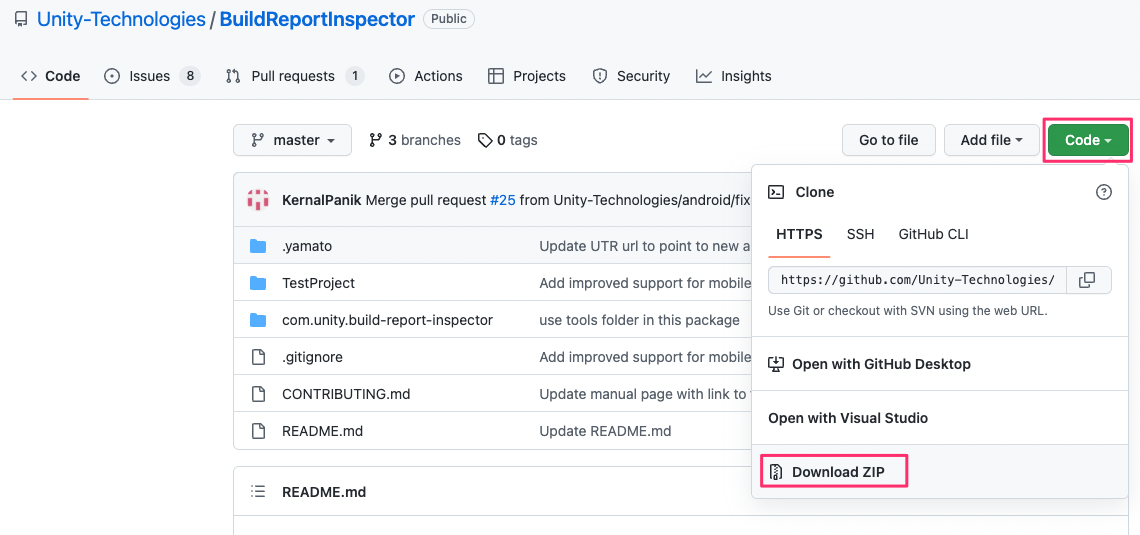Switch to the Code tab
1140x535 pixels.
click(x=50, y=76)
